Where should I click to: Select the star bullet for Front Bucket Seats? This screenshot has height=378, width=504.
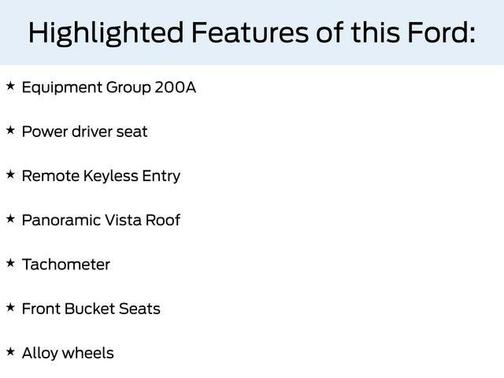click(x=11, y=308)
